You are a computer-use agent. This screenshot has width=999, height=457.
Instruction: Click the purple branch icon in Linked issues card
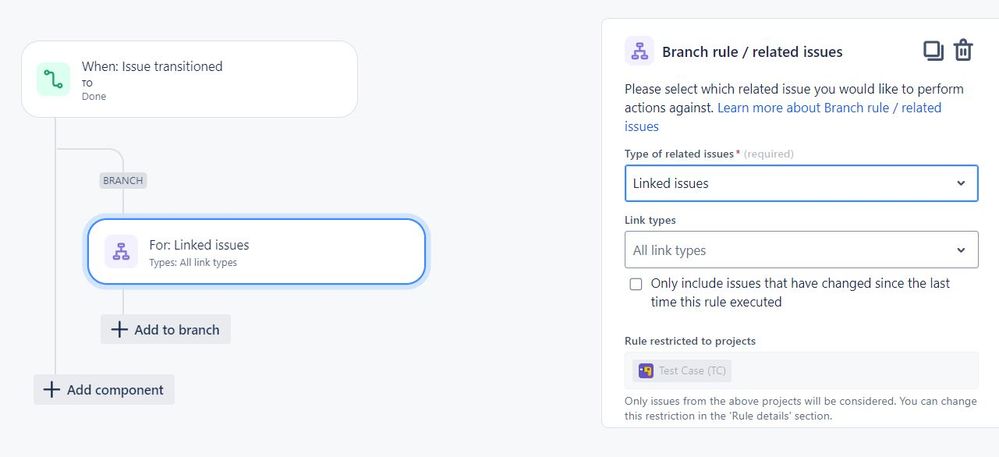coord(121,252)
